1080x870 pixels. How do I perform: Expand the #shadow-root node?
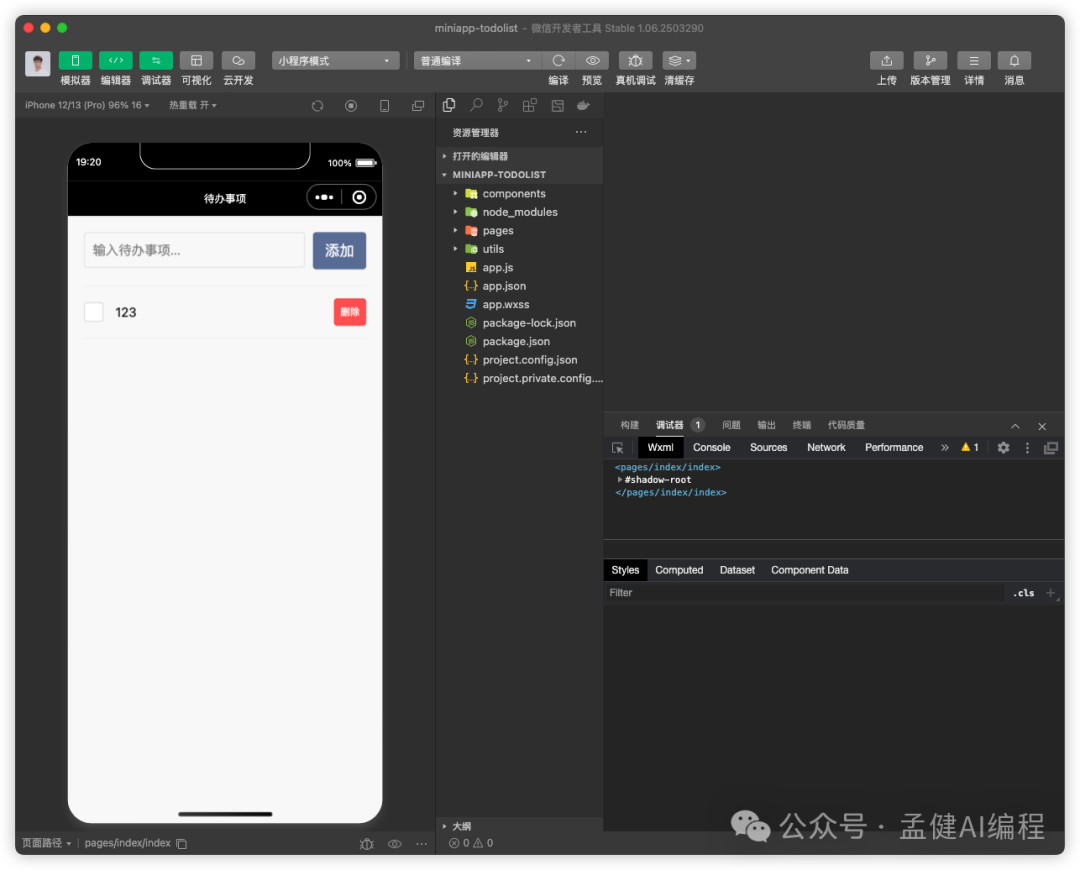coord(620,480)
